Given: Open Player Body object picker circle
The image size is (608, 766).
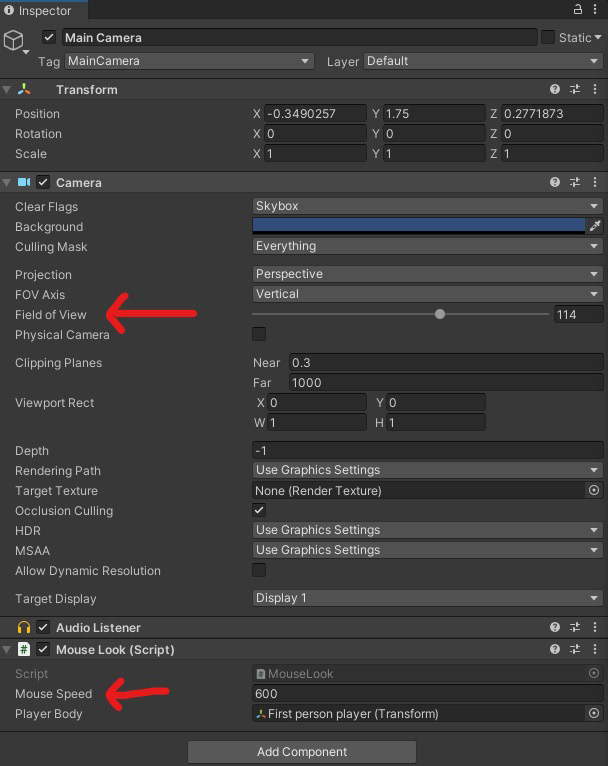Looking at the screenshot, I should (594, 713).
